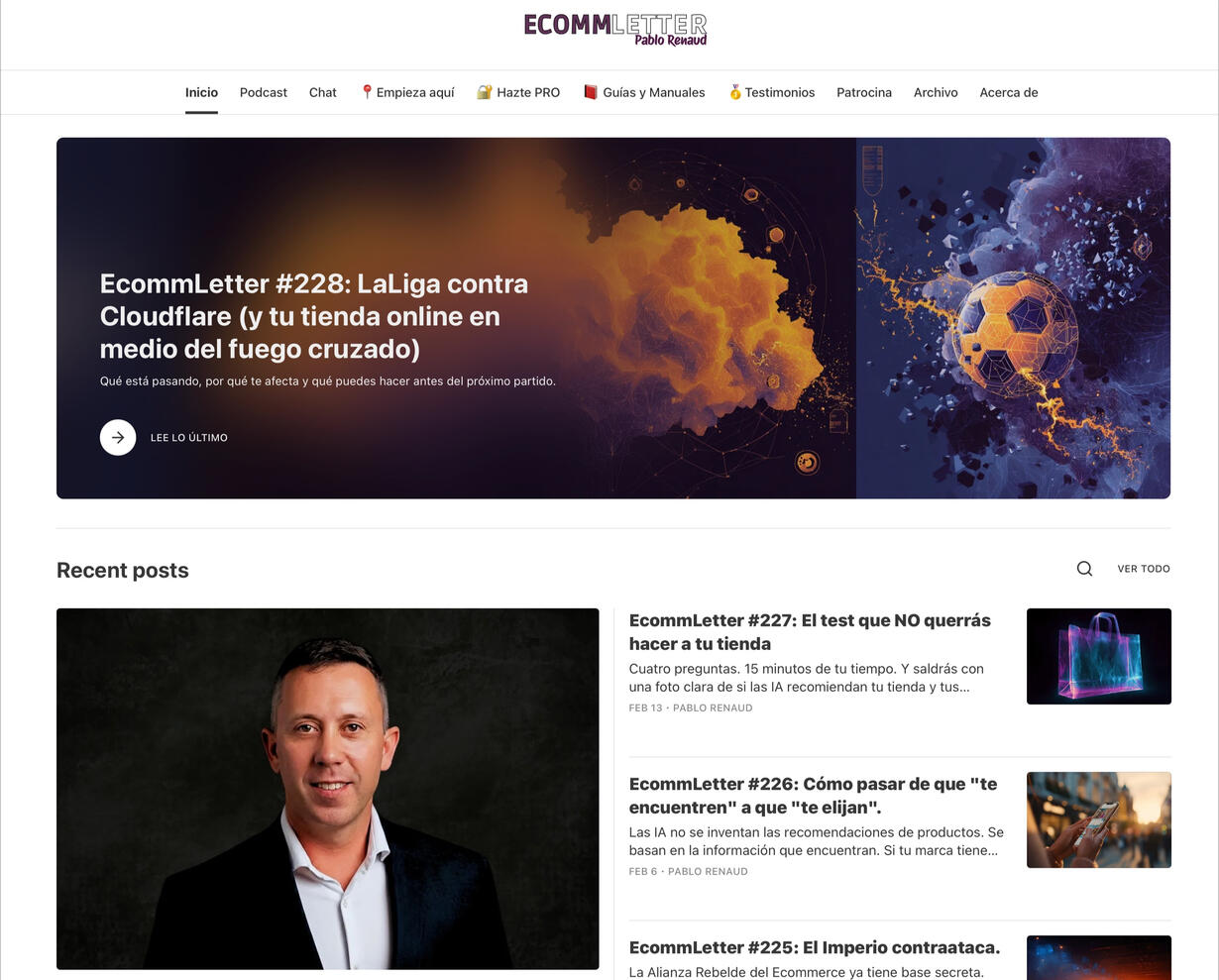Click the medal icon beside Testimonios
The width and height of the screenshot is (1219, 980).
(735, 92)
